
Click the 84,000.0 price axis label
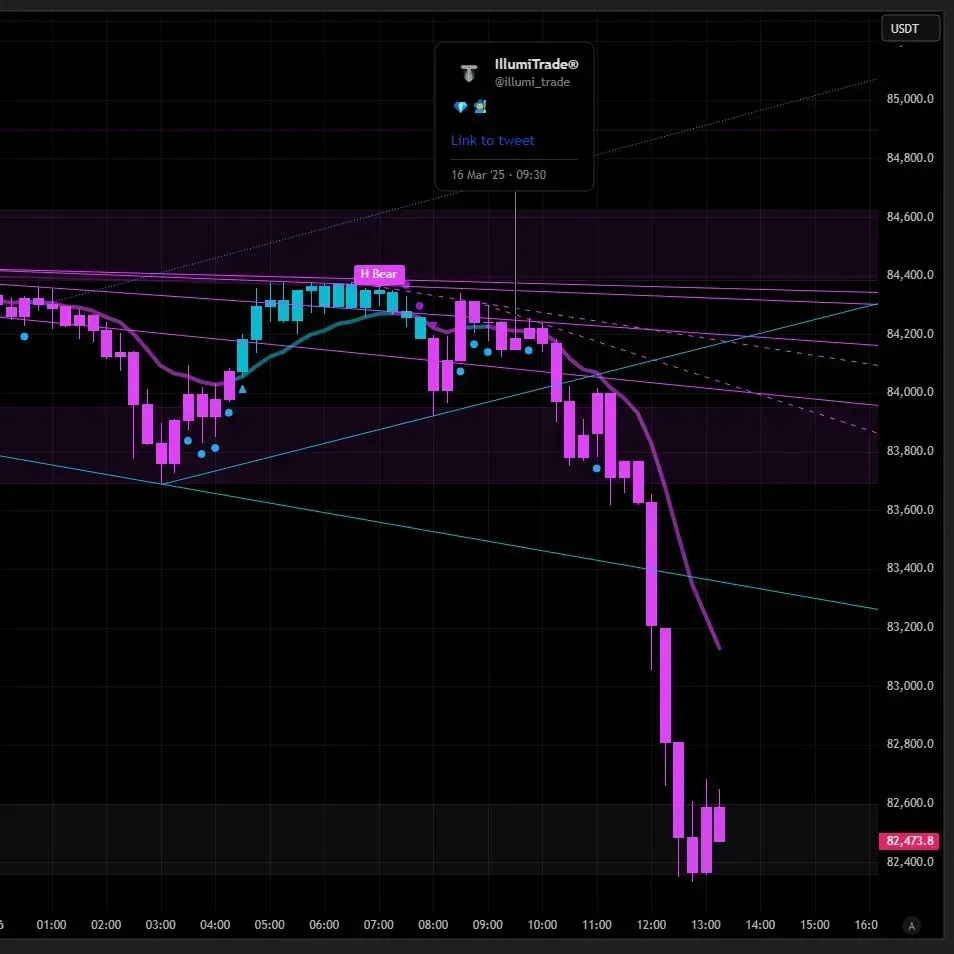click(910, 392)
